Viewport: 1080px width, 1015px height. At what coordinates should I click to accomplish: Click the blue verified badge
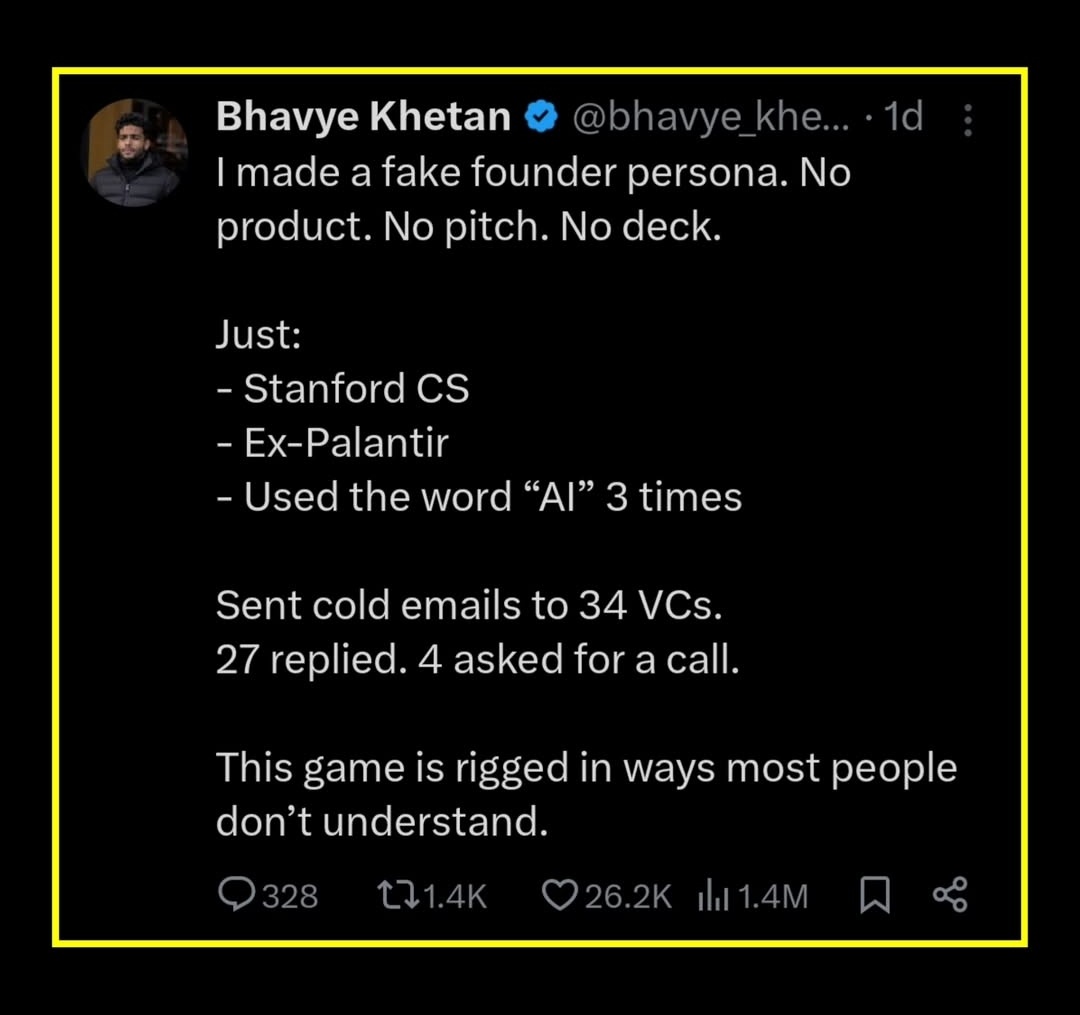pos(541,119)
